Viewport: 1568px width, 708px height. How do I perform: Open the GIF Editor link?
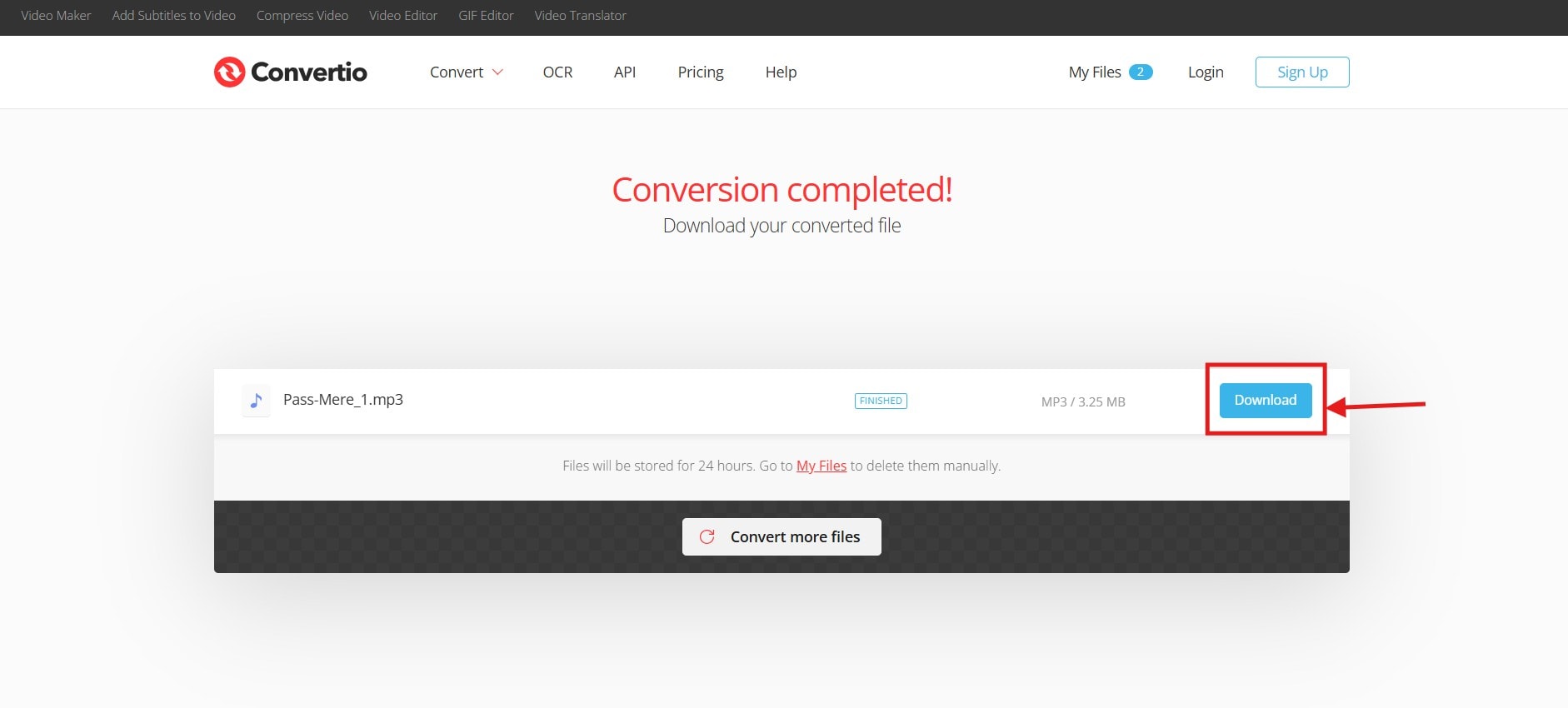(486, 16)
